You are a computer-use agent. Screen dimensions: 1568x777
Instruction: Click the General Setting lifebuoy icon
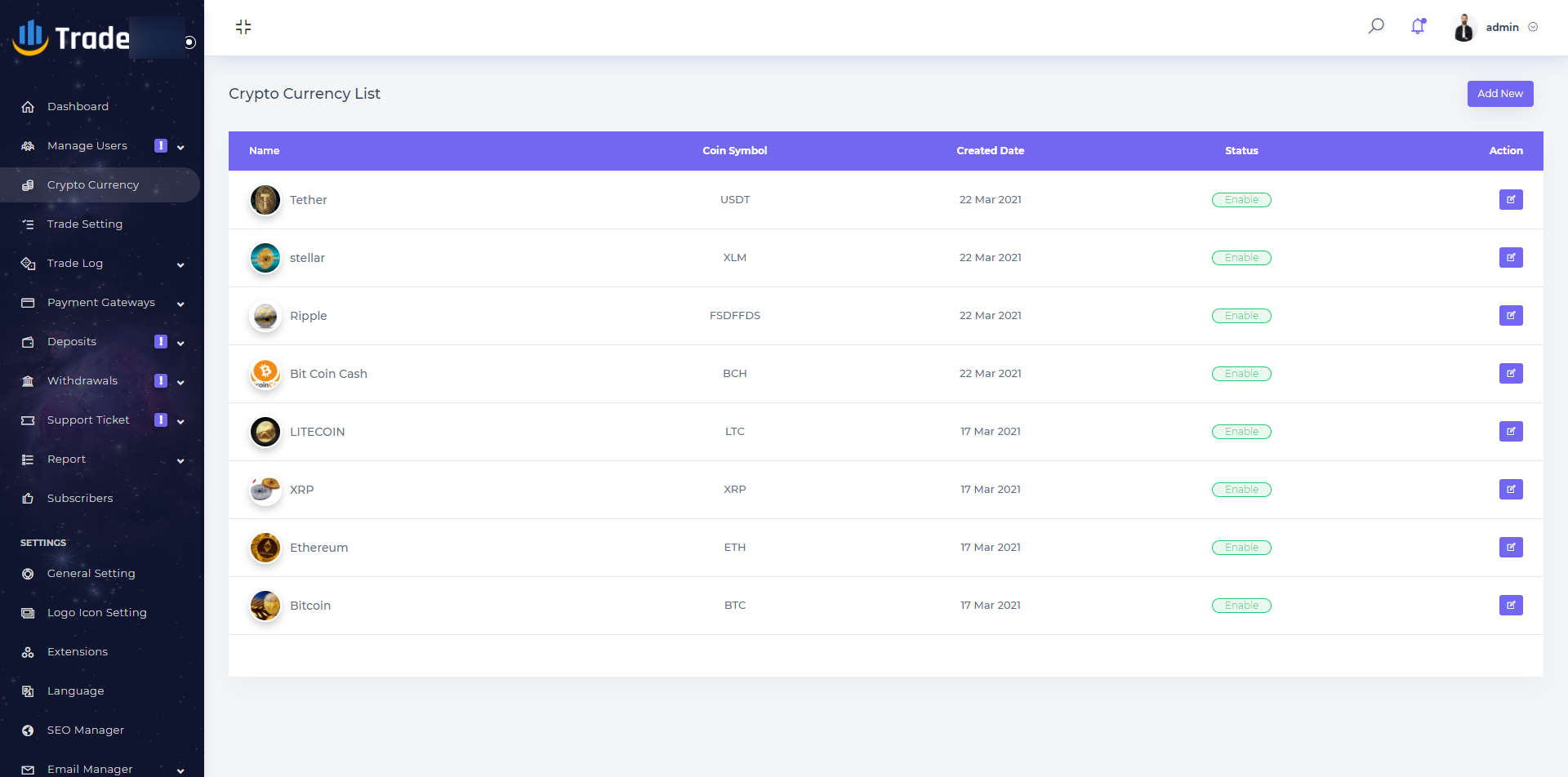[x=28, y=574]
